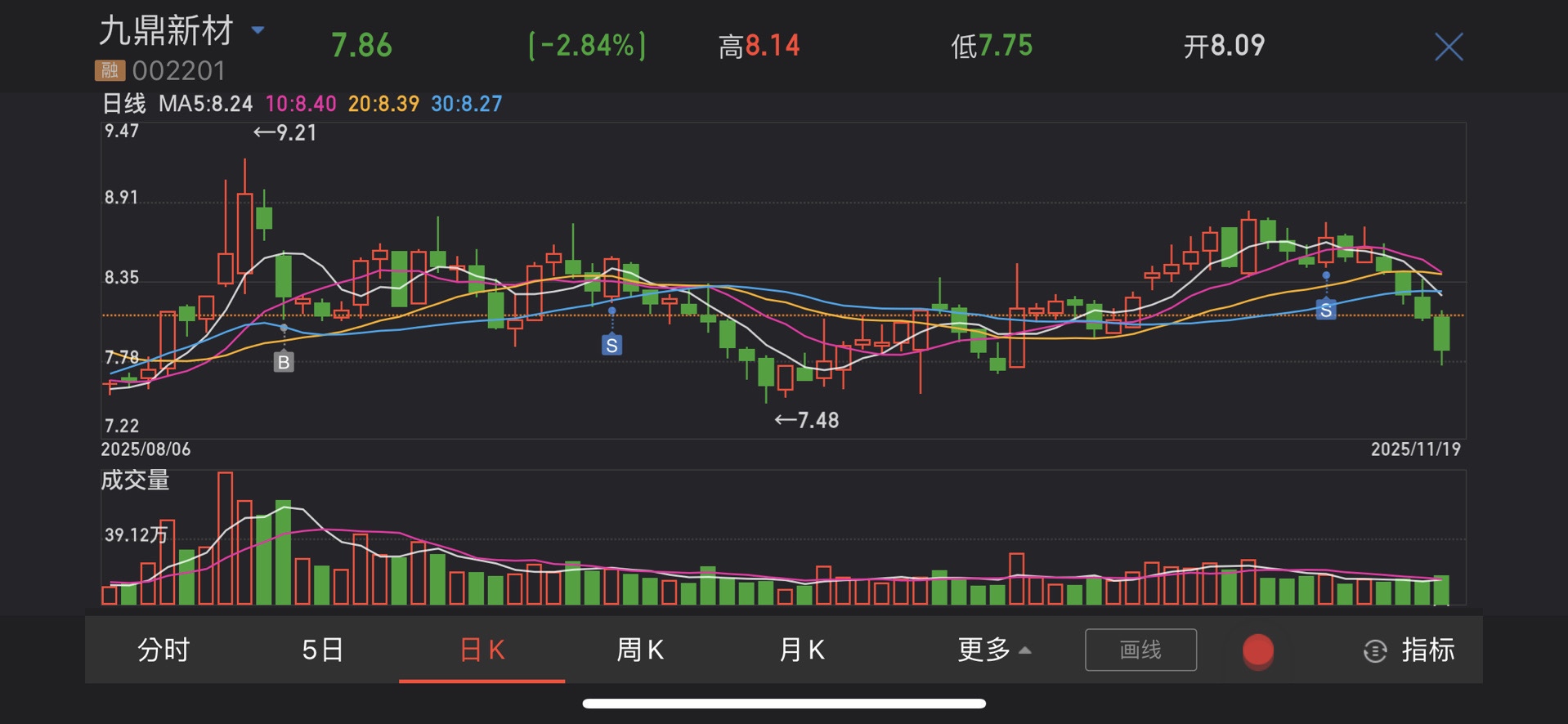The width and height of the screenshot is (1568, 724).
Task: Click the stock name 九鼎新材
Action: (167, 31)
